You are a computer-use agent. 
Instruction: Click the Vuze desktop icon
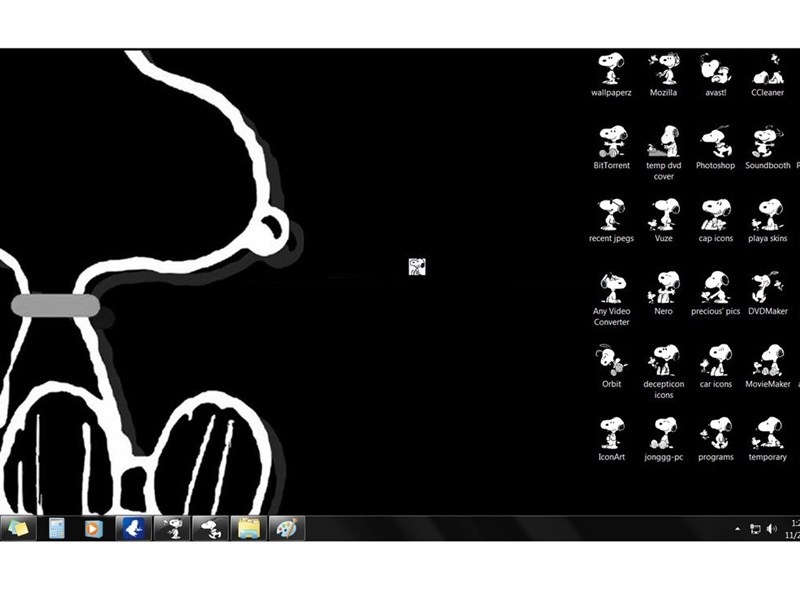663,220
